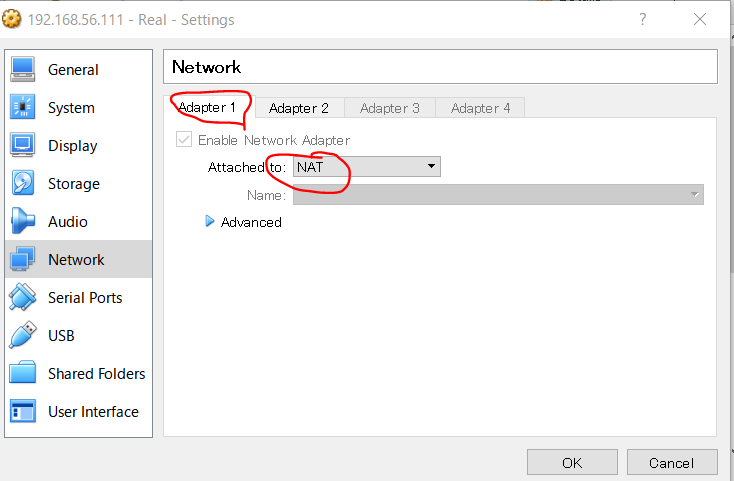Select the Adapter 1 tab

[208, 108]
